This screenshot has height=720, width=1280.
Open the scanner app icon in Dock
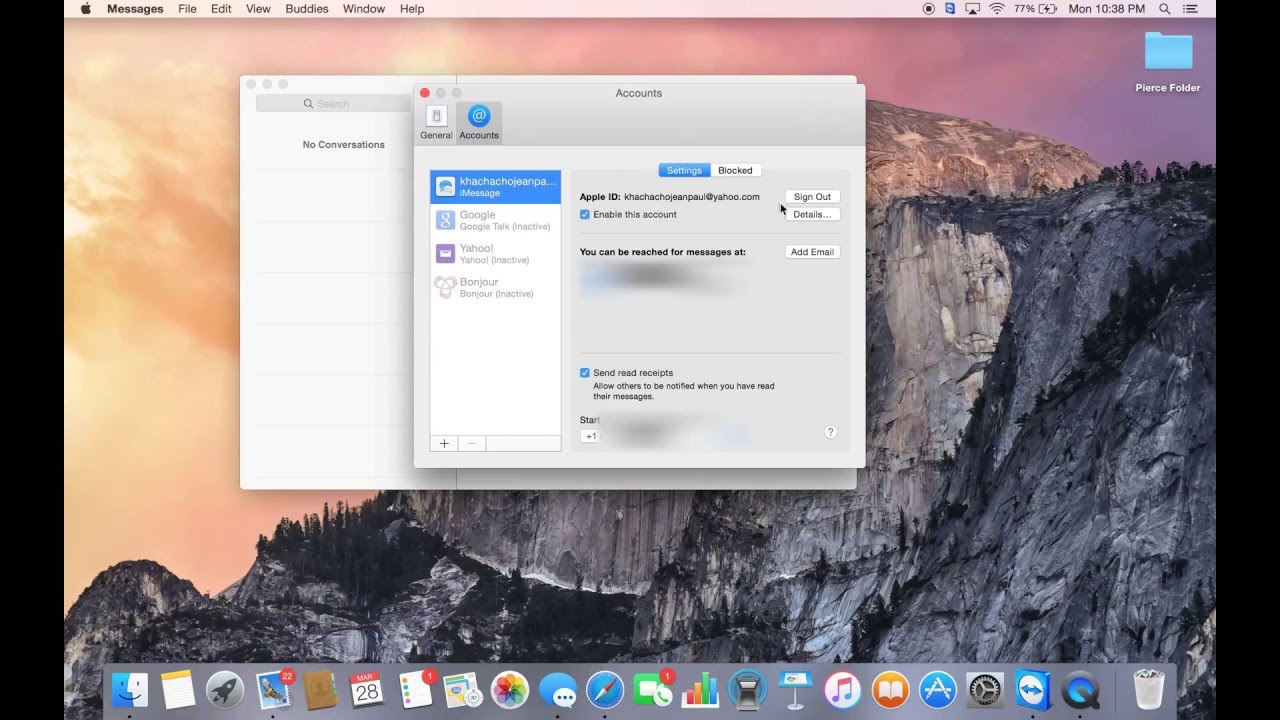pyautogui.click(x=747, y=690)
